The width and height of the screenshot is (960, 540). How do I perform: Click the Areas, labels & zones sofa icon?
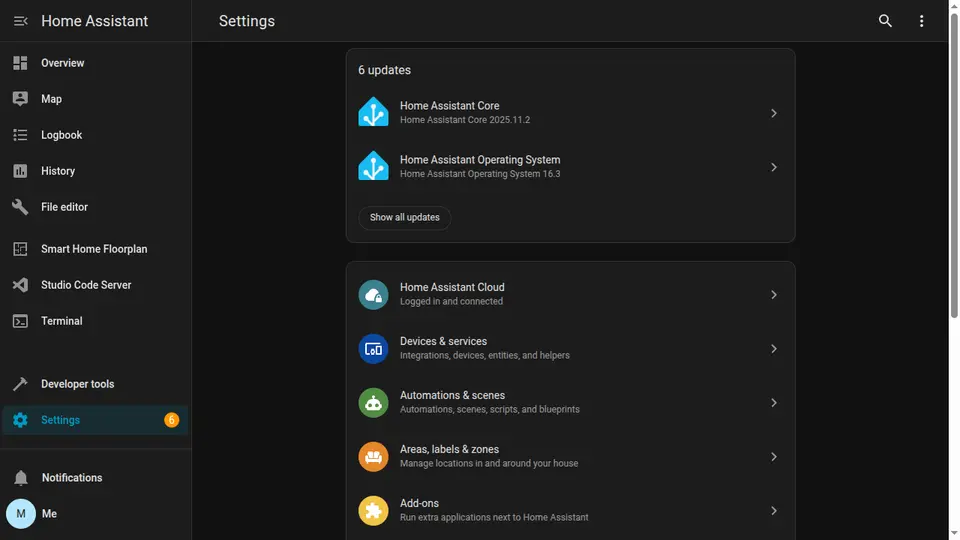point(373,457)
